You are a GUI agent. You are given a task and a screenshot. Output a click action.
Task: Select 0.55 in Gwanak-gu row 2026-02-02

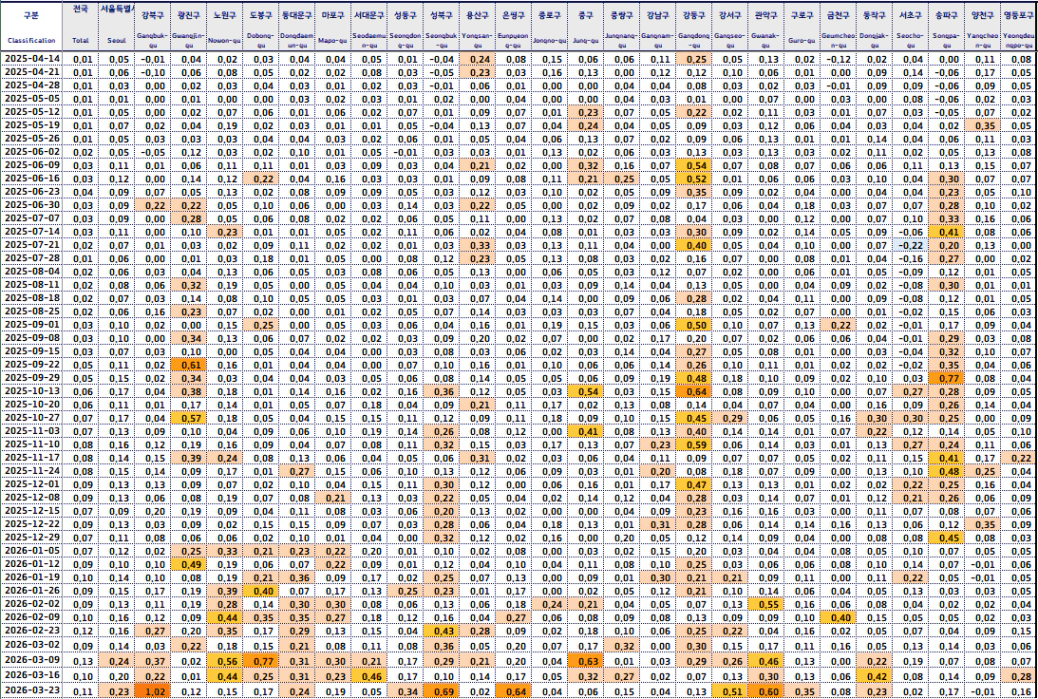point(765,604)
